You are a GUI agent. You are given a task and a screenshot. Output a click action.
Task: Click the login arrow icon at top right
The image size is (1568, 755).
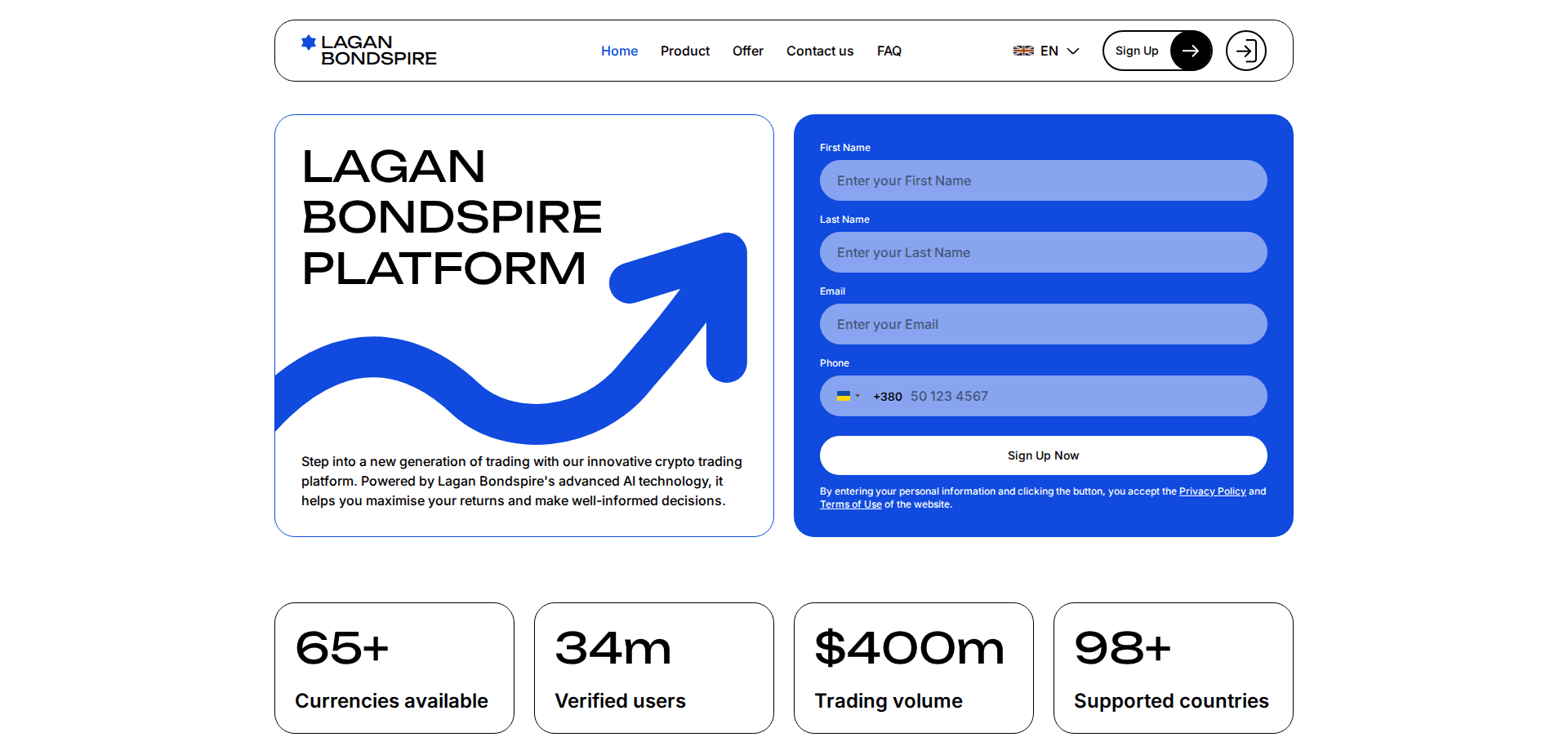pos(1245,50)
